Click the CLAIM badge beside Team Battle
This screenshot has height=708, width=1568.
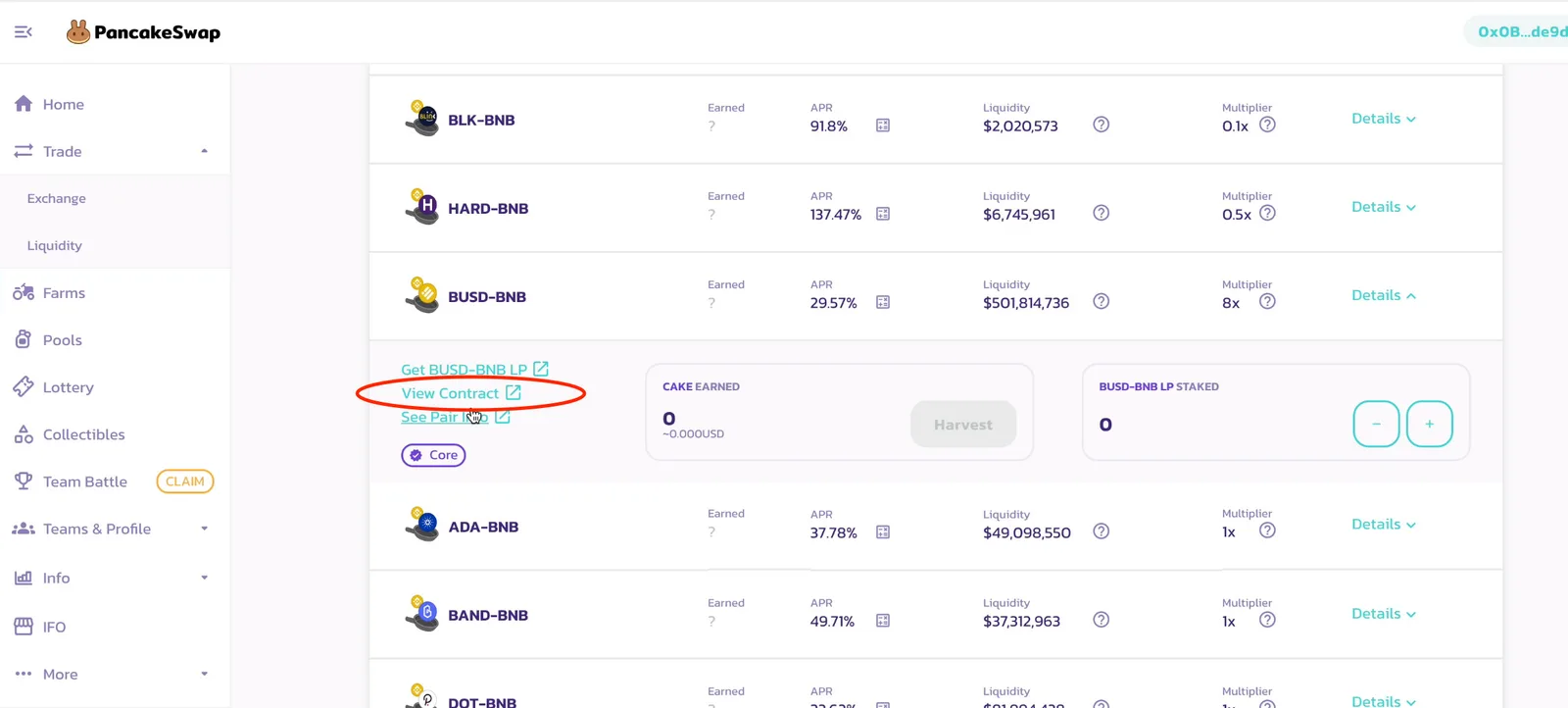pos(185,481)
